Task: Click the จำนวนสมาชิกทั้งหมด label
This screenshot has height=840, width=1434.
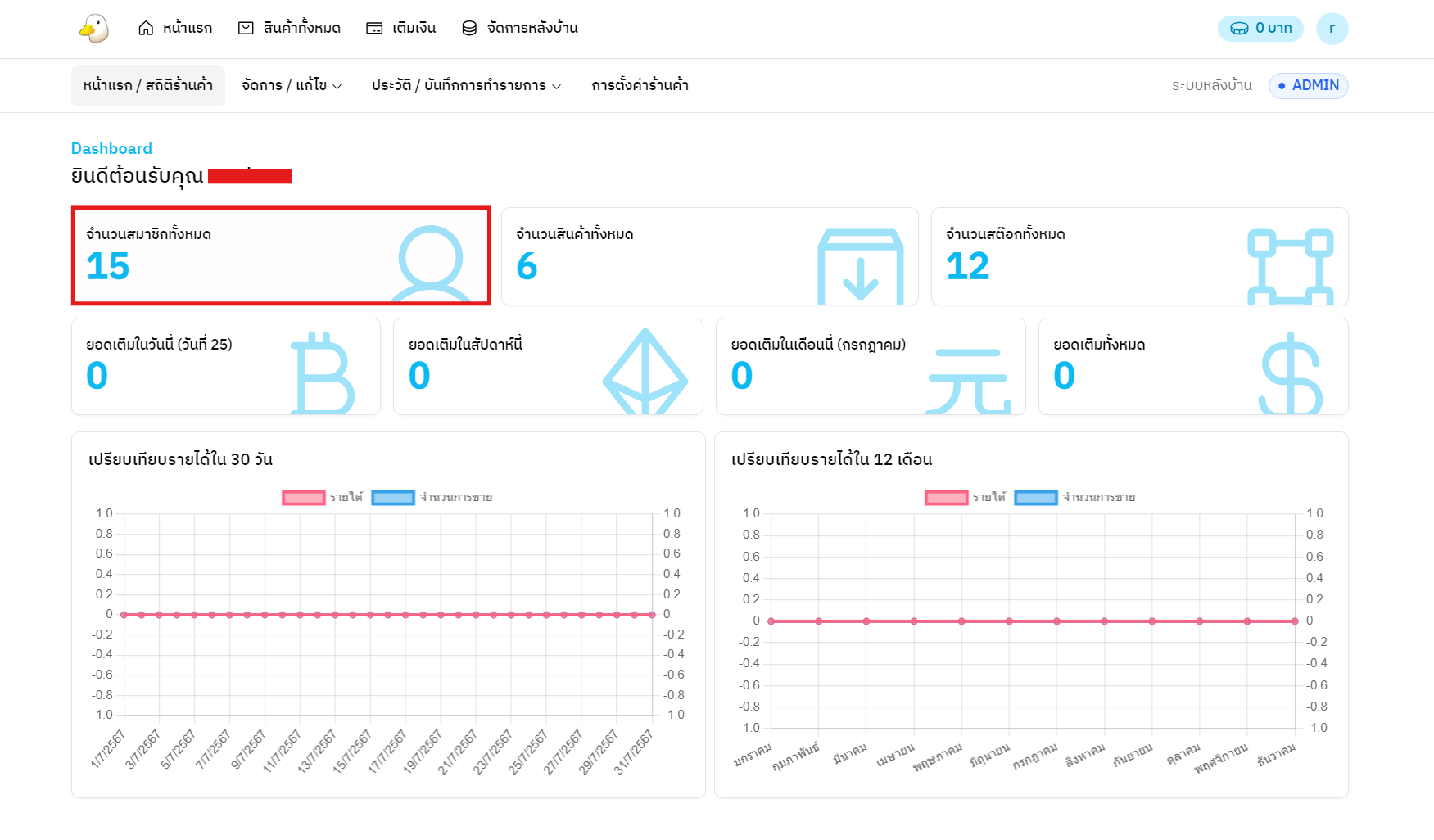Action: pos(148,234)
